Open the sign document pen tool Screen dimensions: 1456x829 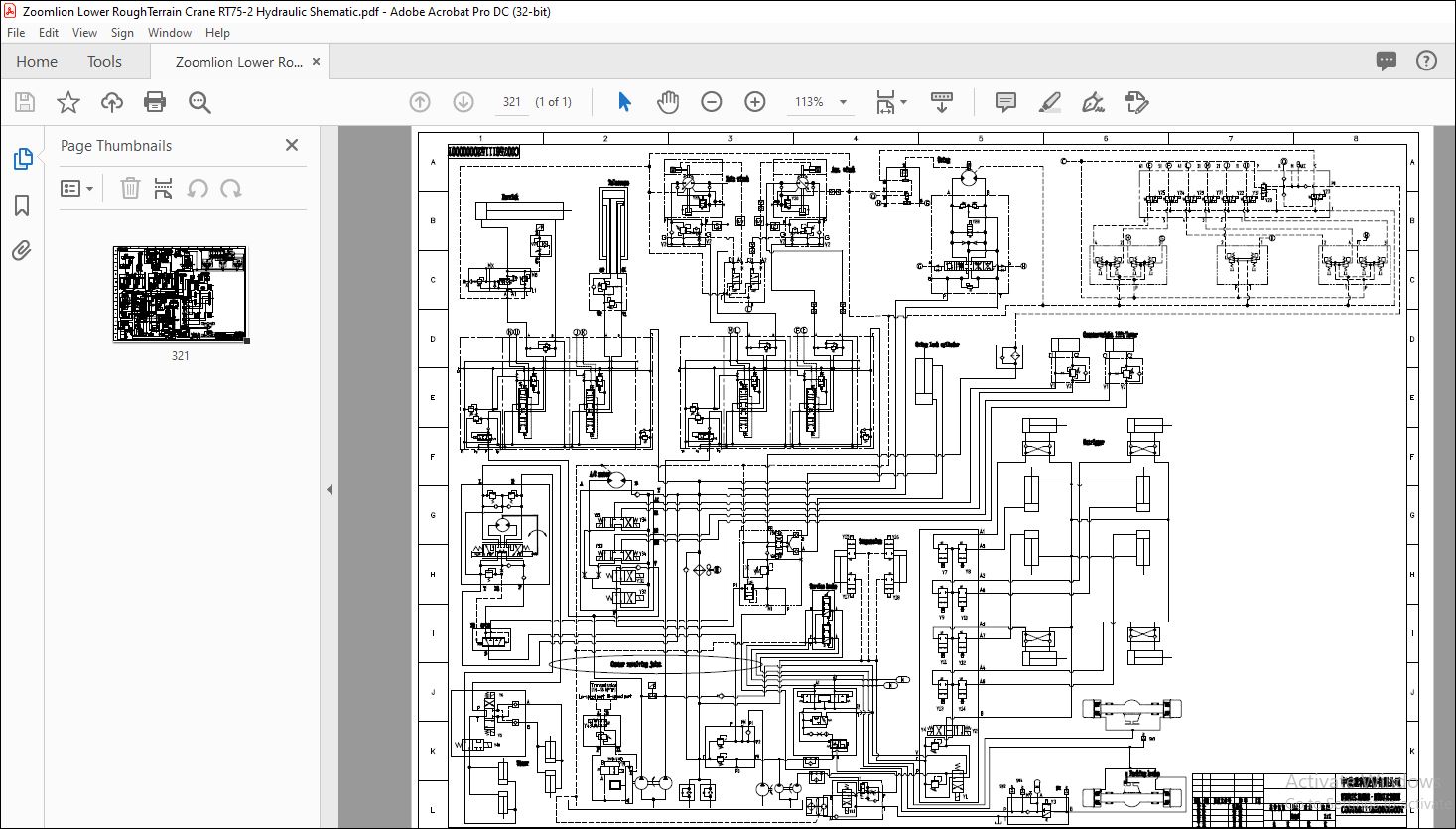click(1093, 102)
